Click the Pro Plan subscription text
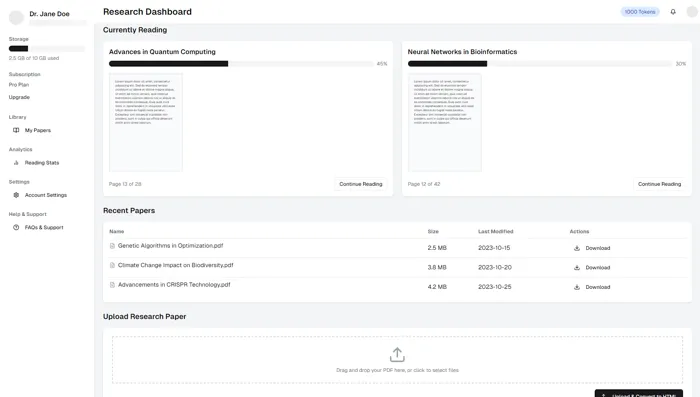Viewport: 700px width, 397px height. point(19,85)
